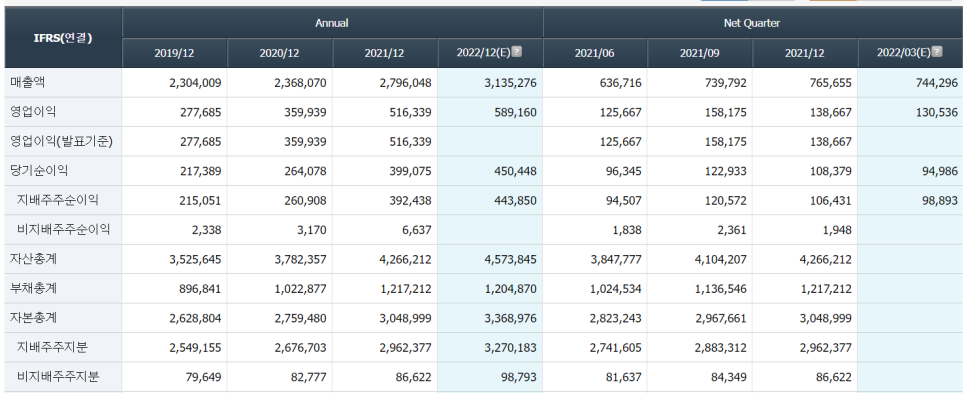
Task: Select the 지배주주순이익 row label
Action: coord(57,200)
